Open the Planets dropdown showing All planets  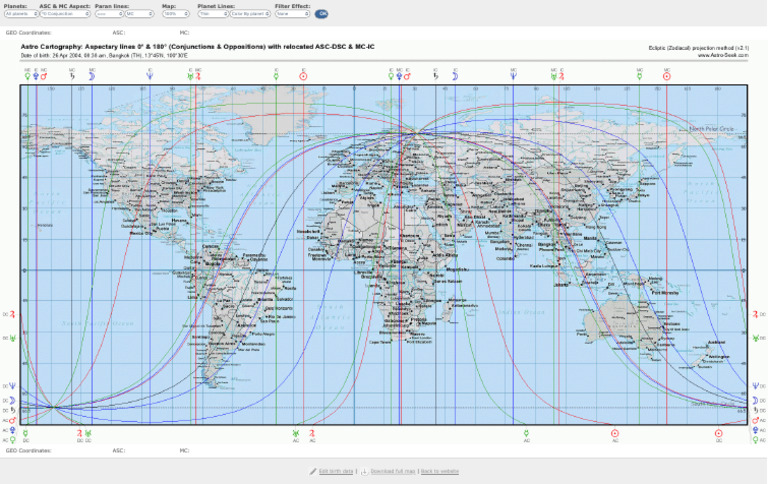(21, 14)
